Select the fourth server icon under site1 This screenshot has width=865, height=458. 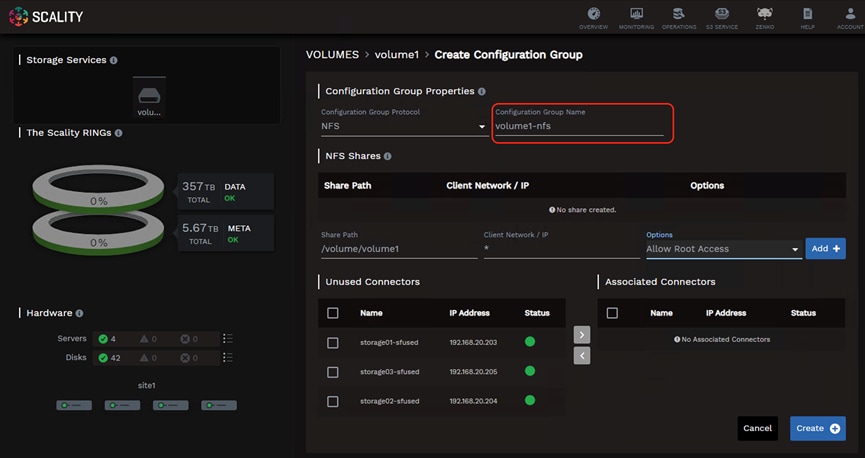click(x=219, y=406)
